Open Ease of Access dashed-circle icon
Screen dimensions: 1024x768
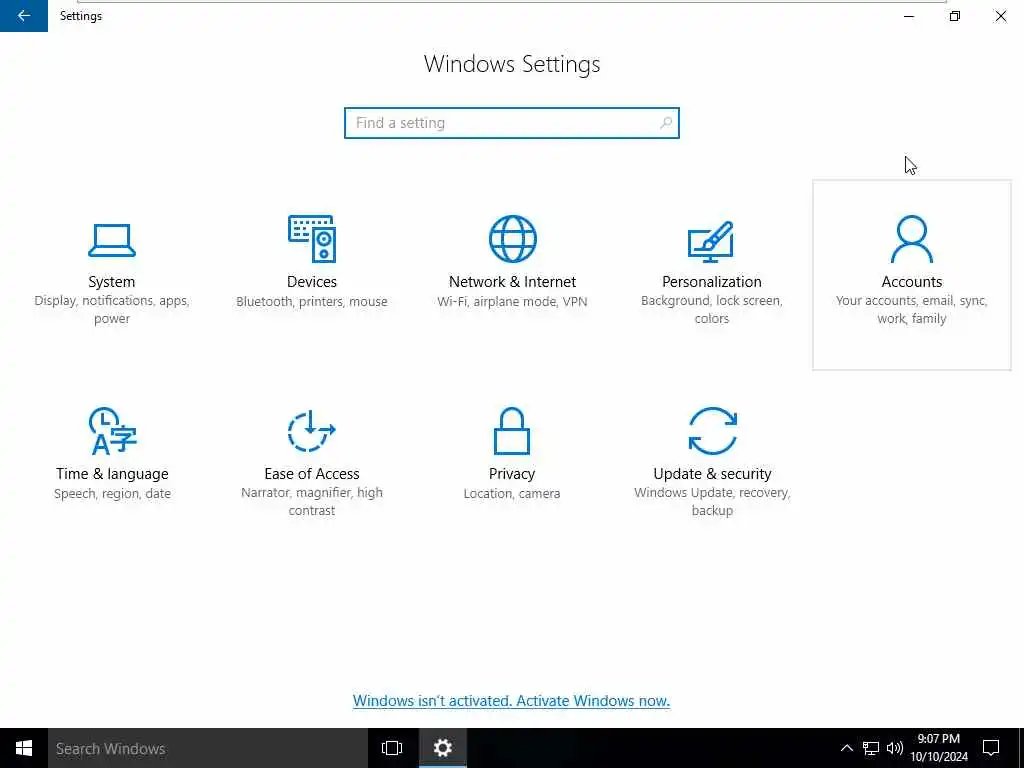(x=312, y=431)
